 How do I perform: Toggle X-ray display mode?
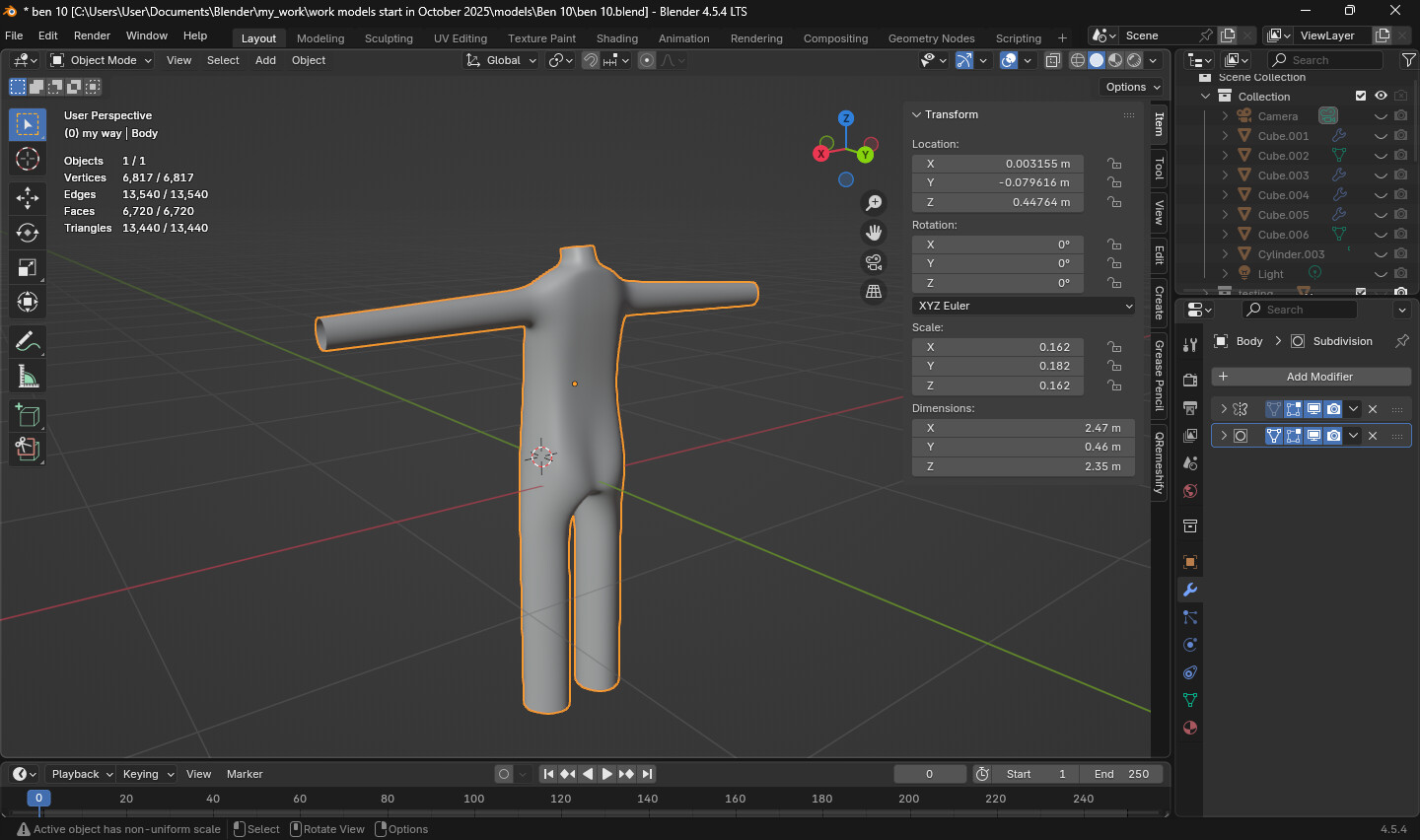(1052, 60)
